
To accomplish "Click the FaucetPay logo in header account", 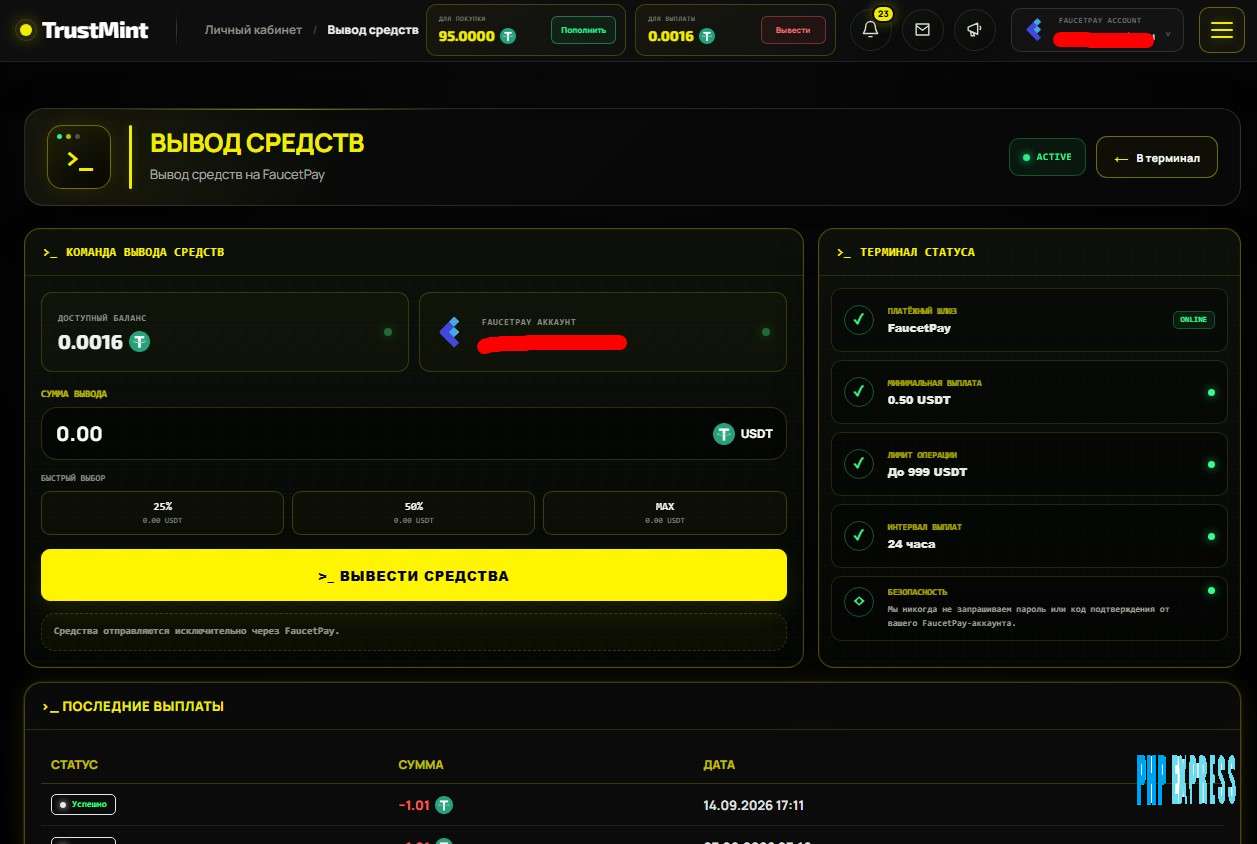I will click(x=1034, y=30).
